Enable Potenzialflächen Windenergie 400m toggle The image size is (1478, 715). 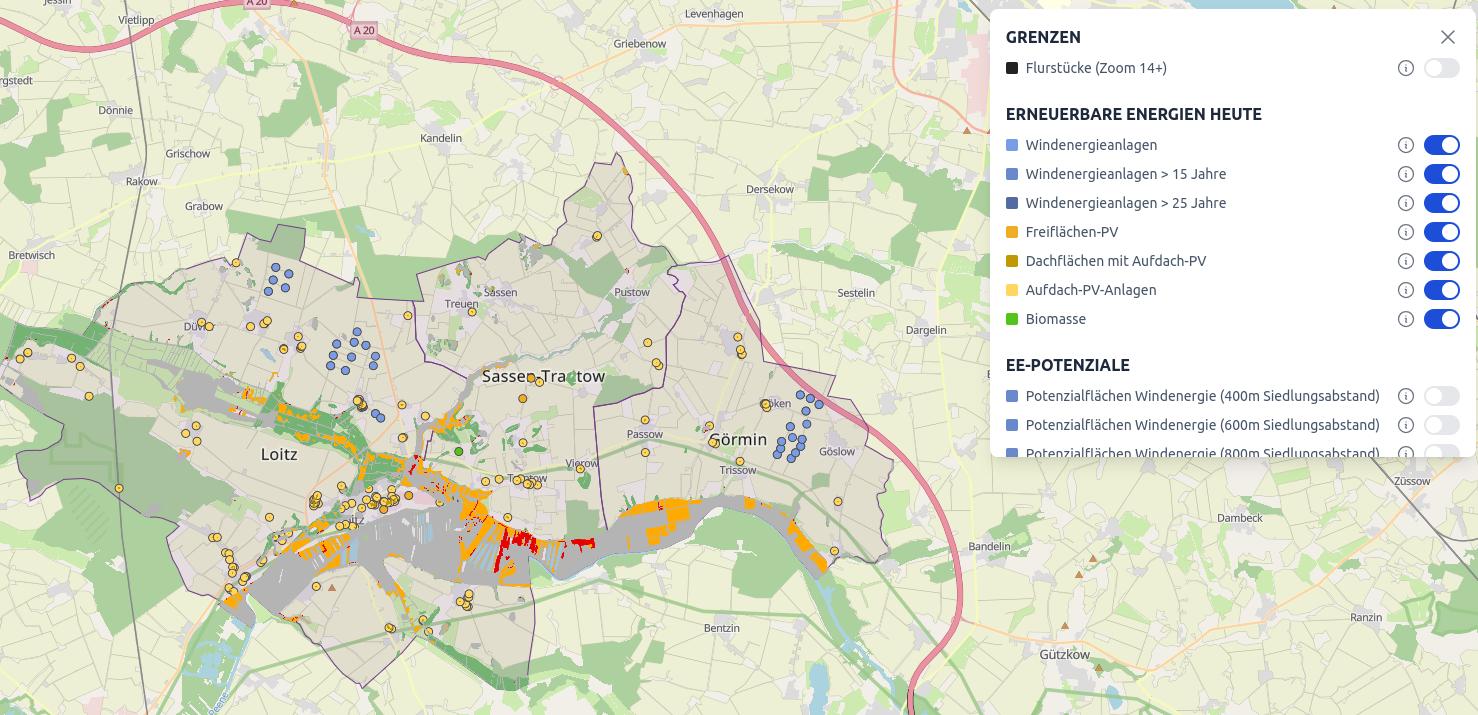click(1441, 396)
